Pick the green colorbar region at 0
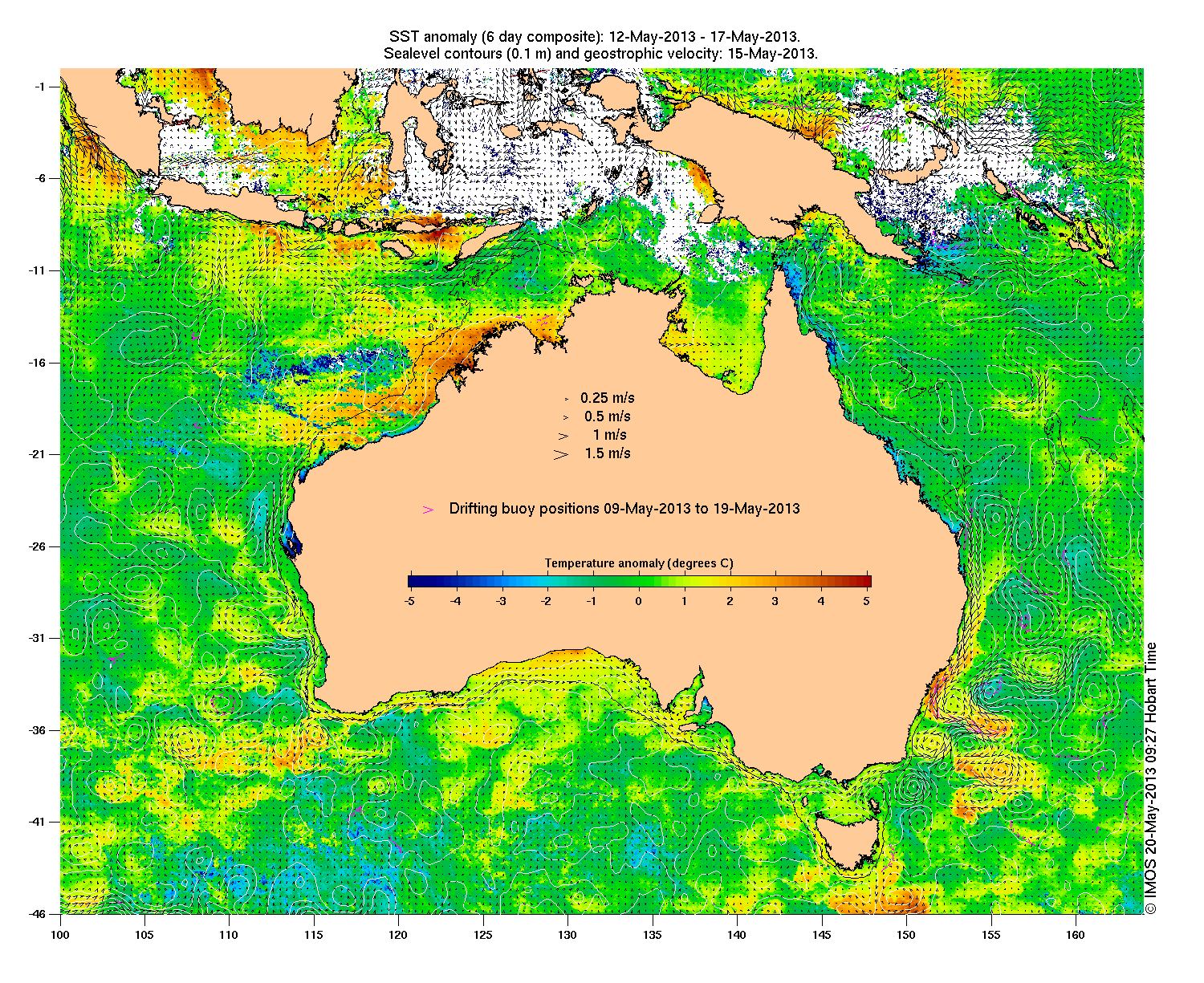The image size is (1204, 983). (x=639, y=582)
